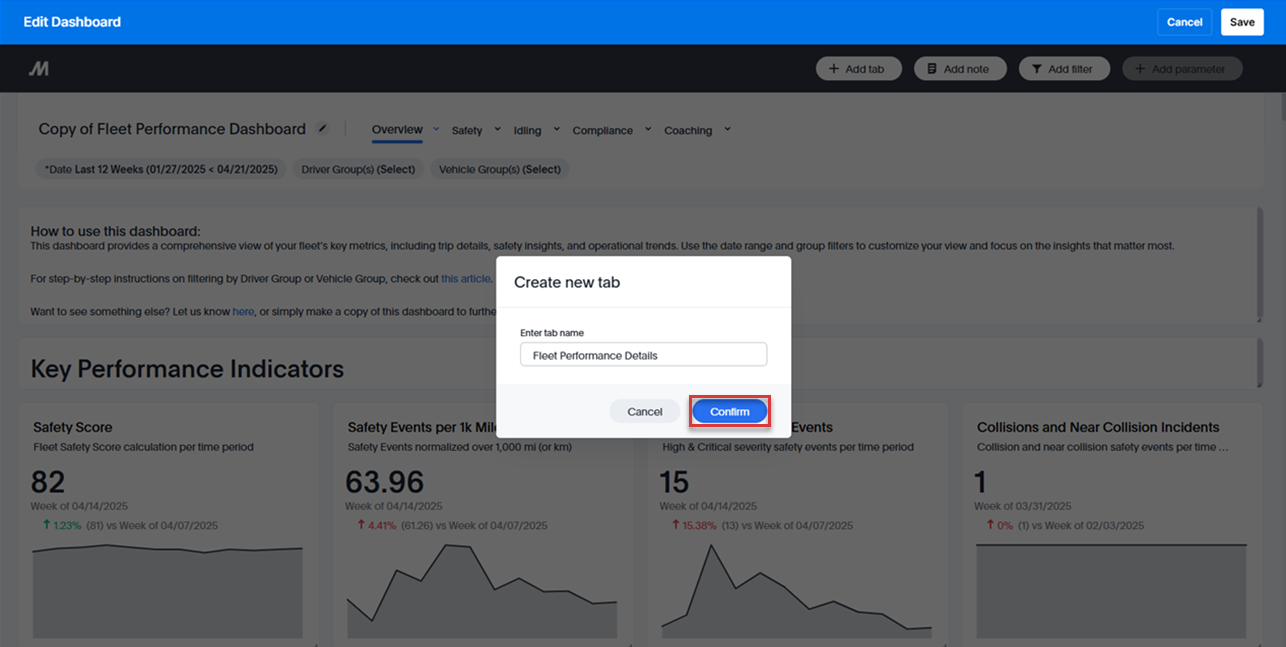The width and height of the screenshot is (1286, 647).
Task: Click the Add parameter button
Action: (1182, 69)
